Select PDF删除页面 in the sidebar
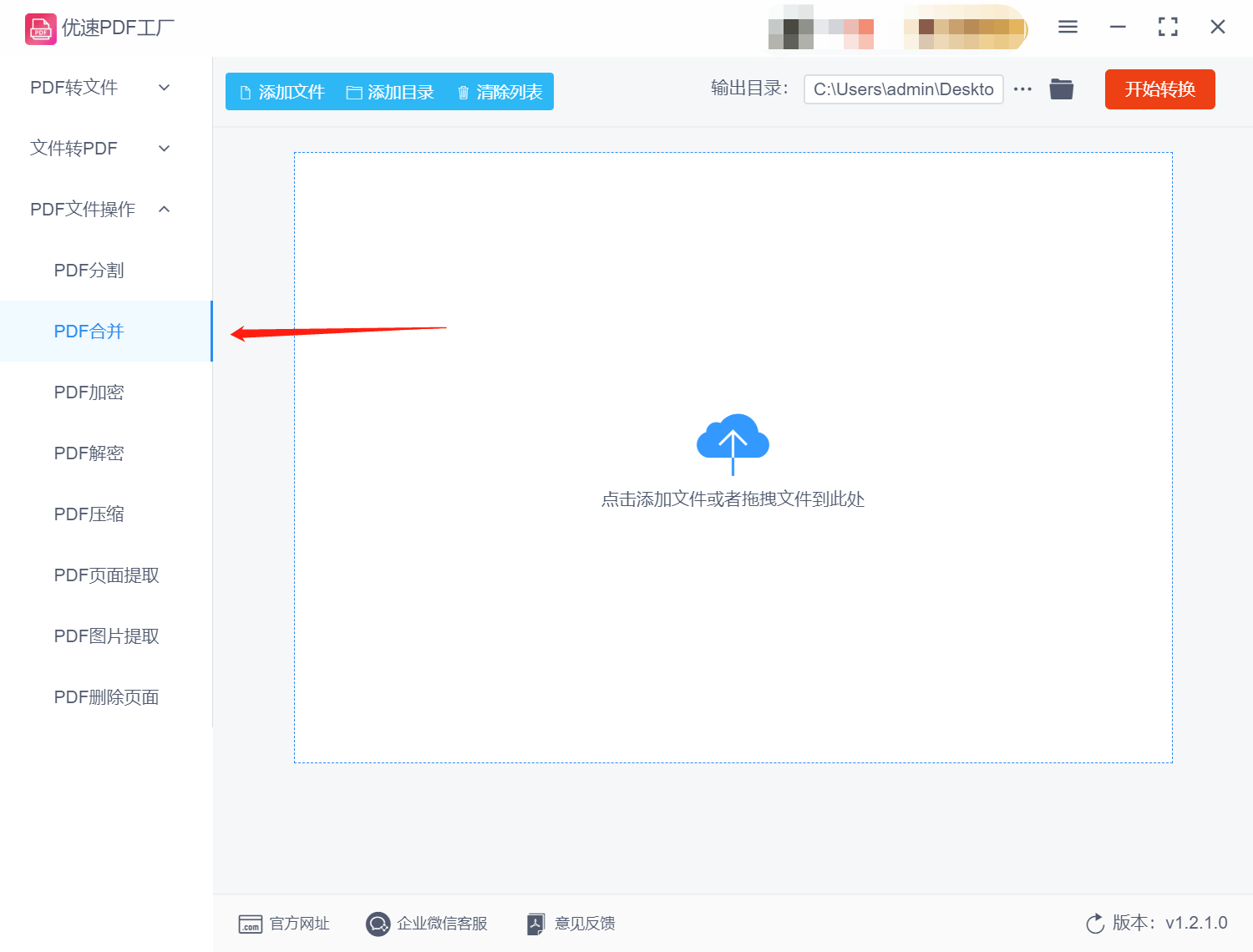This screenshot has width=1253, height=952. (x=106, y=697)
